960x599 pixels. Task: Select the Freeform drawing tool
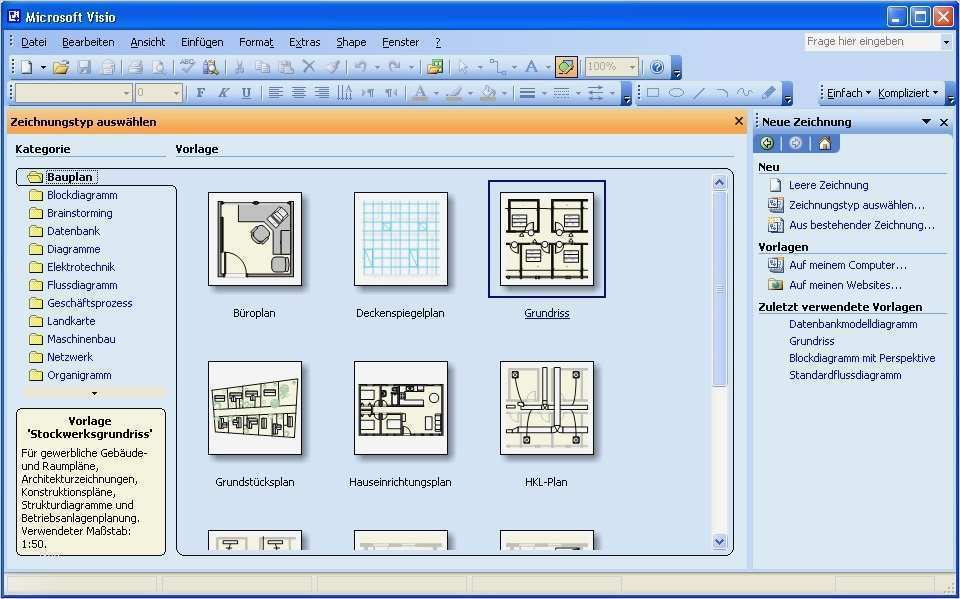pos(745,93)
